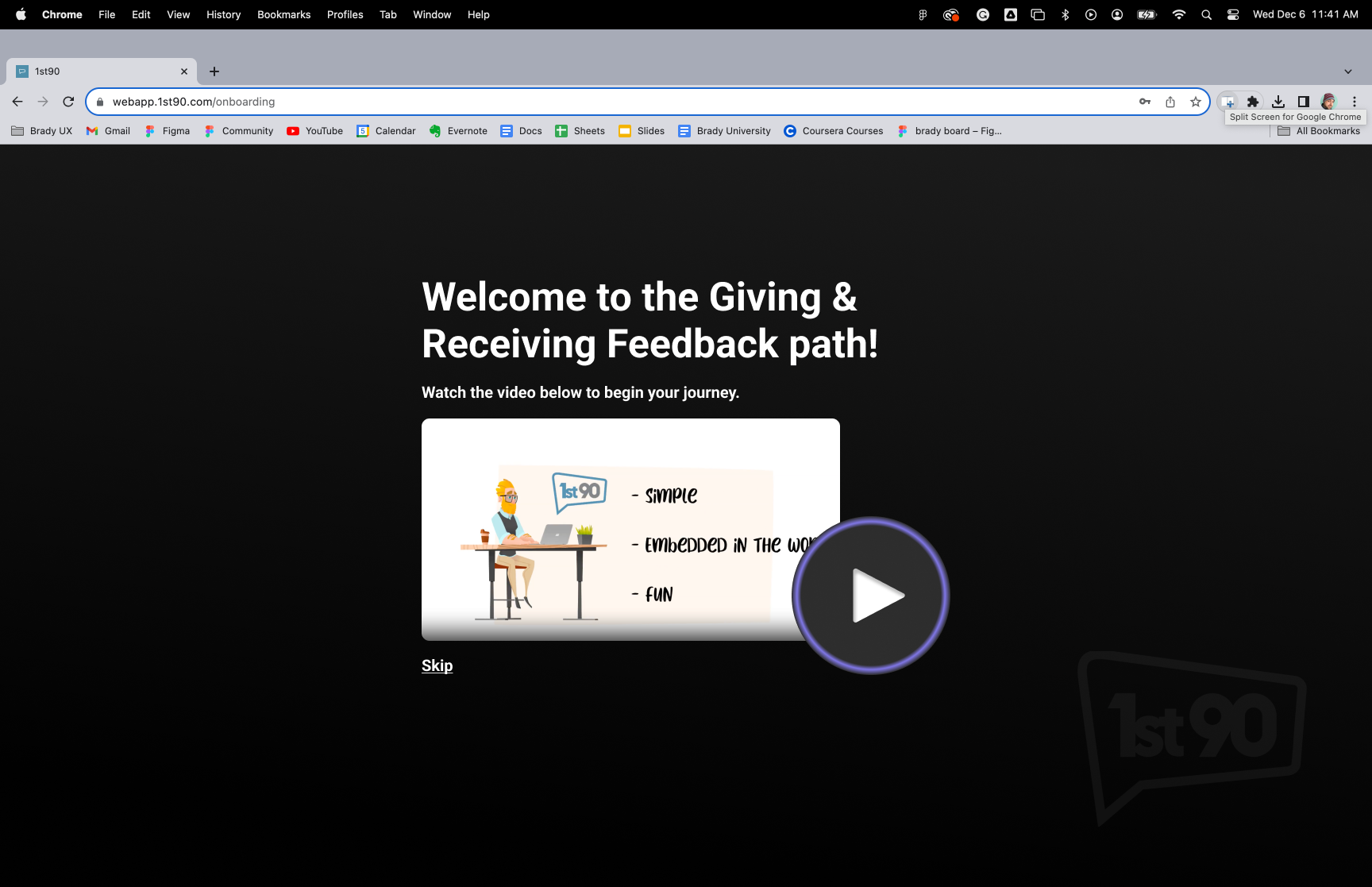Toggle the Chrome side panel
Screen dimensions: 1372x887
click(x=1304, y=102)
